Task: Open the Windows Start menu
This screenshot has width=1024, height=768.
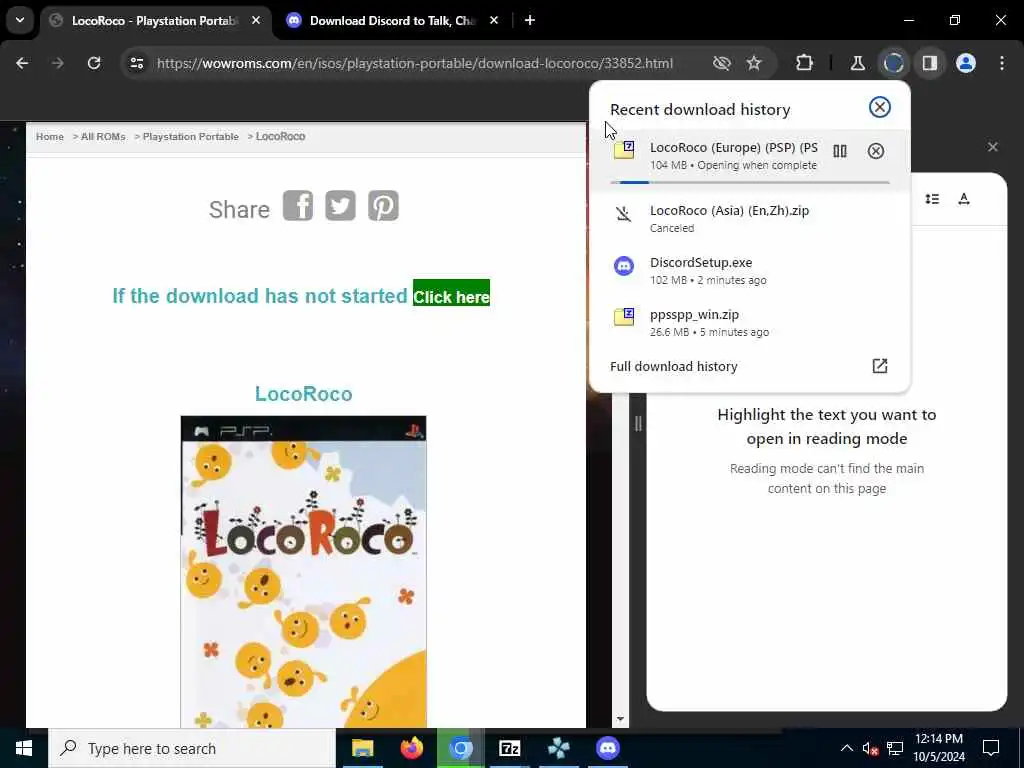Action: tap(24, 748)
